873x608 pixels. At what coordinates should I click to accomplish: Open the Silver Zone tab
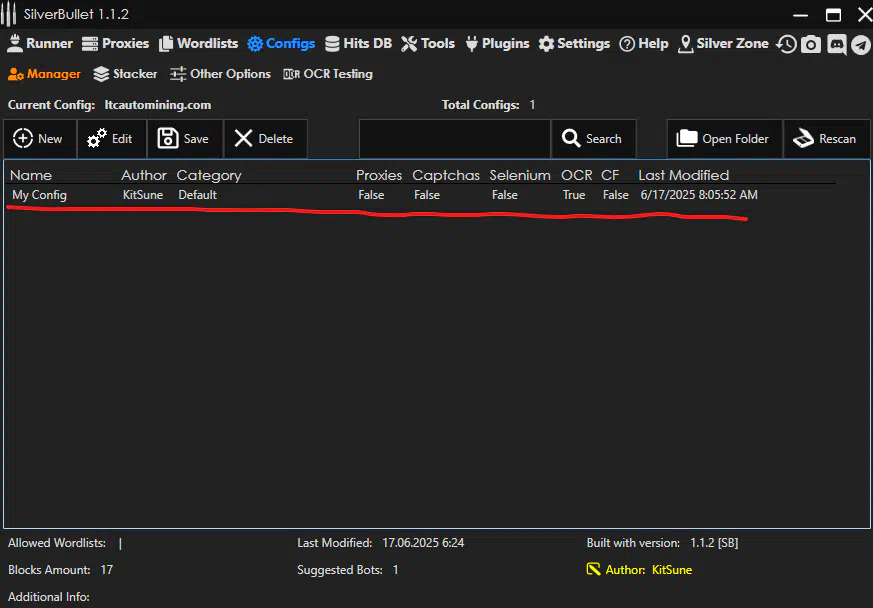coord(723,43)
